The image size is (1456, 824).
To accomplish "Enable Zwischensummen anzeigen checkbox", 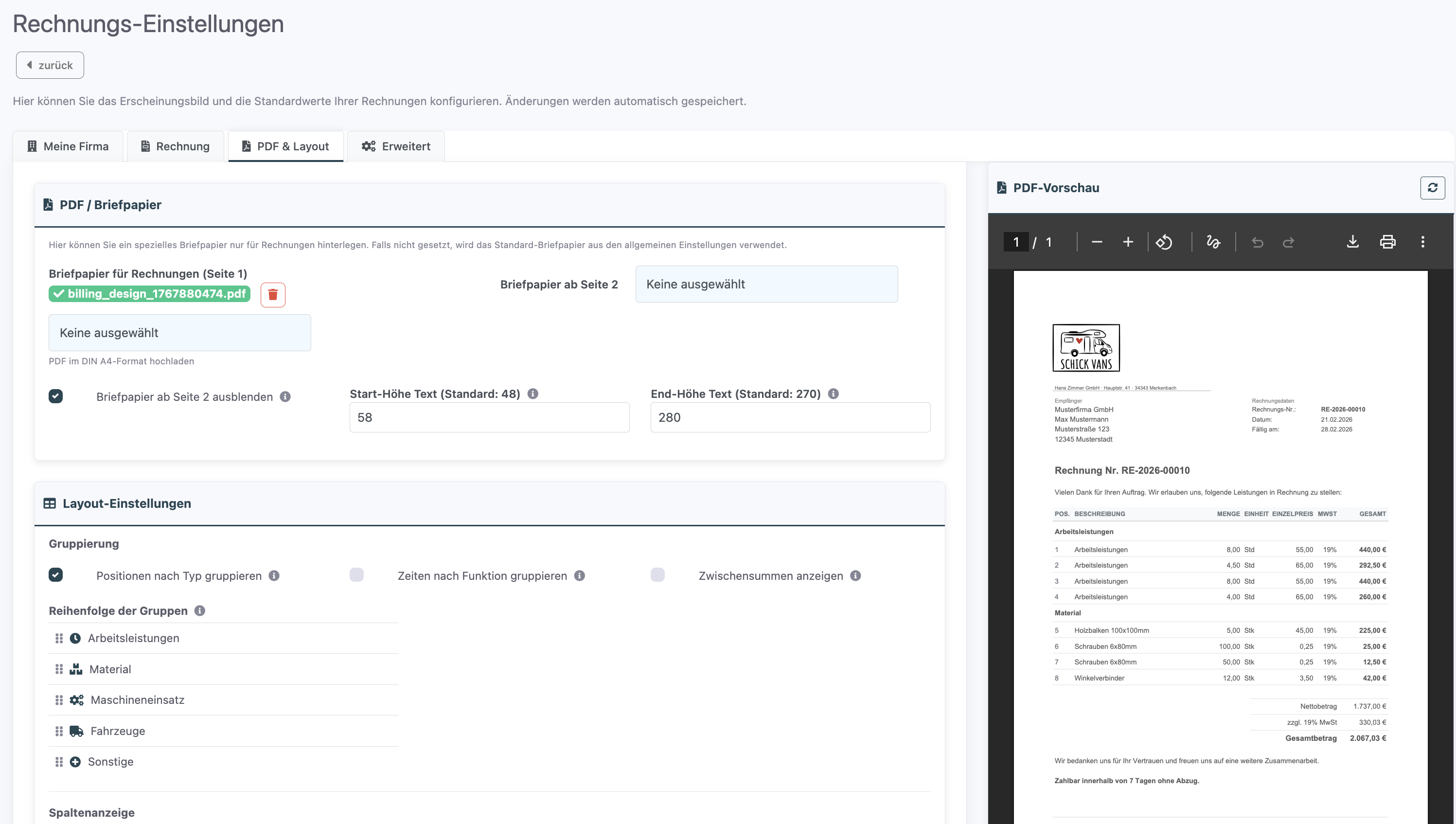I will (x=657, y=575).
